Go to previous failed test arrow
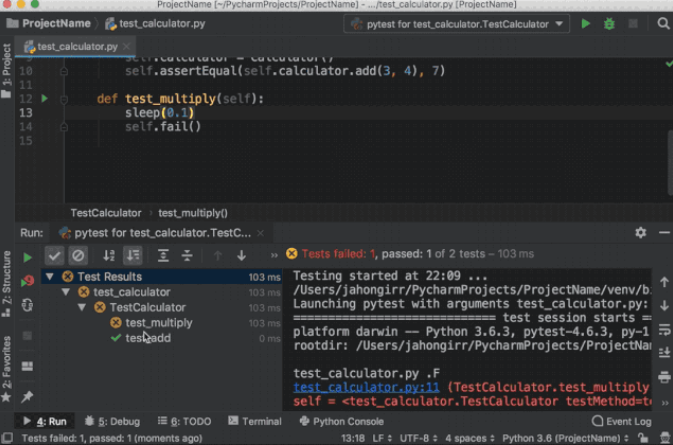The image size is (673, 445). (x=218, y=256)
